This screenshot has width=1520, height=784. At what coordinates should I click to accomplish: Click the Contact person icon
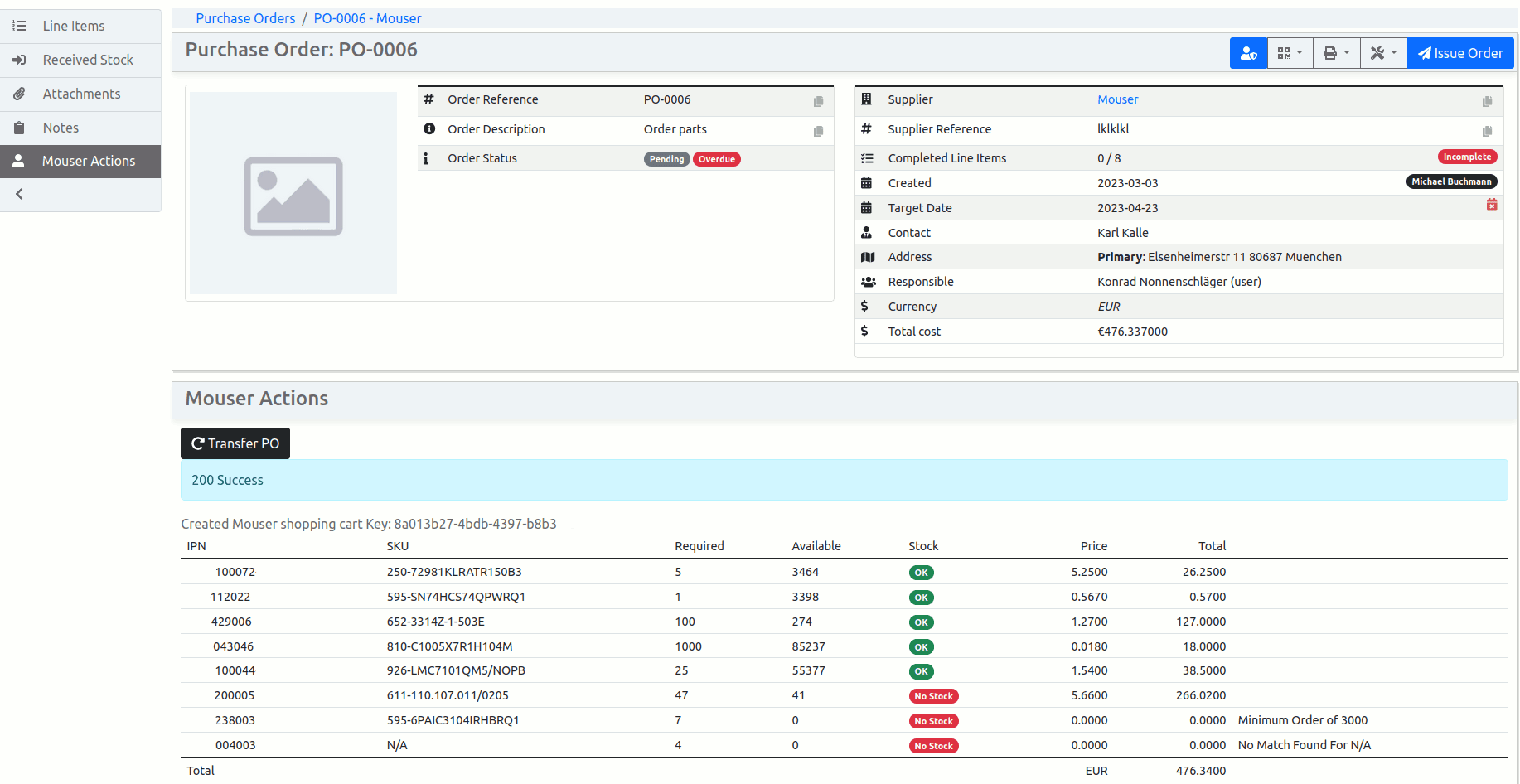point(866,233)
